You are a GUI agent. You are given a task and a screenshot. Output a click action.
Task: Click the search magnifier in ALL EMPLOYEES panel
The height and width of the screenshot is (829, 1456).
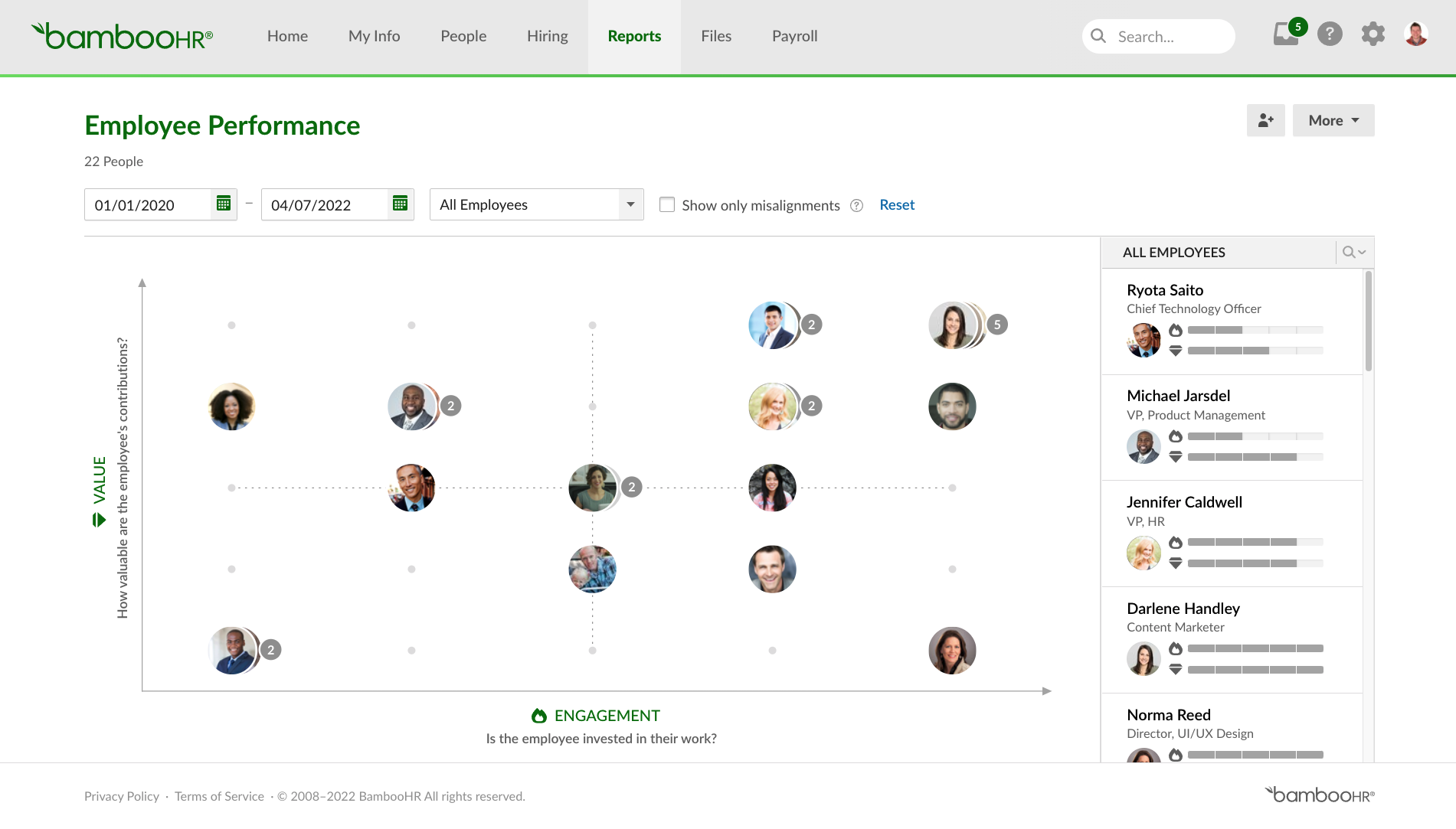[x=1348, y=252]
